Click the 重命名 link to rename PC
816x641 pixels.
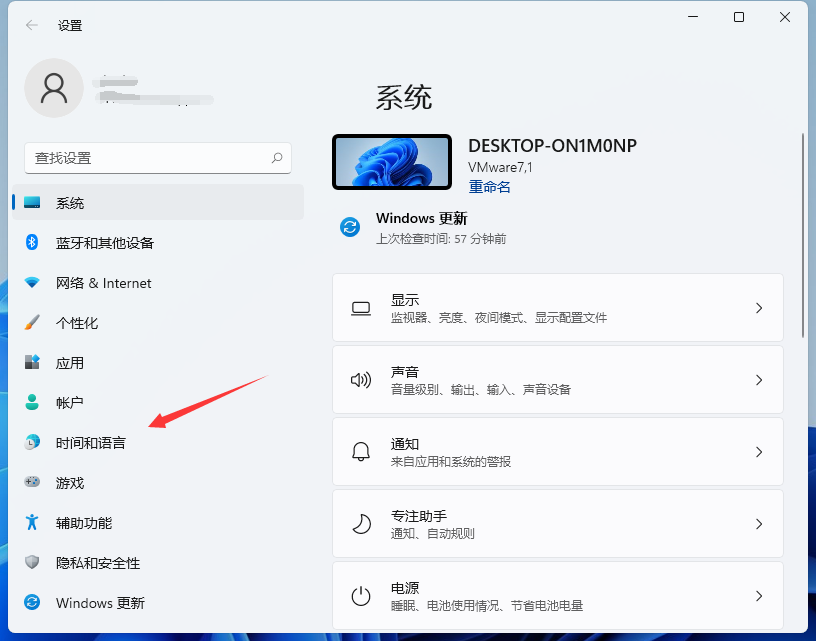489,187
